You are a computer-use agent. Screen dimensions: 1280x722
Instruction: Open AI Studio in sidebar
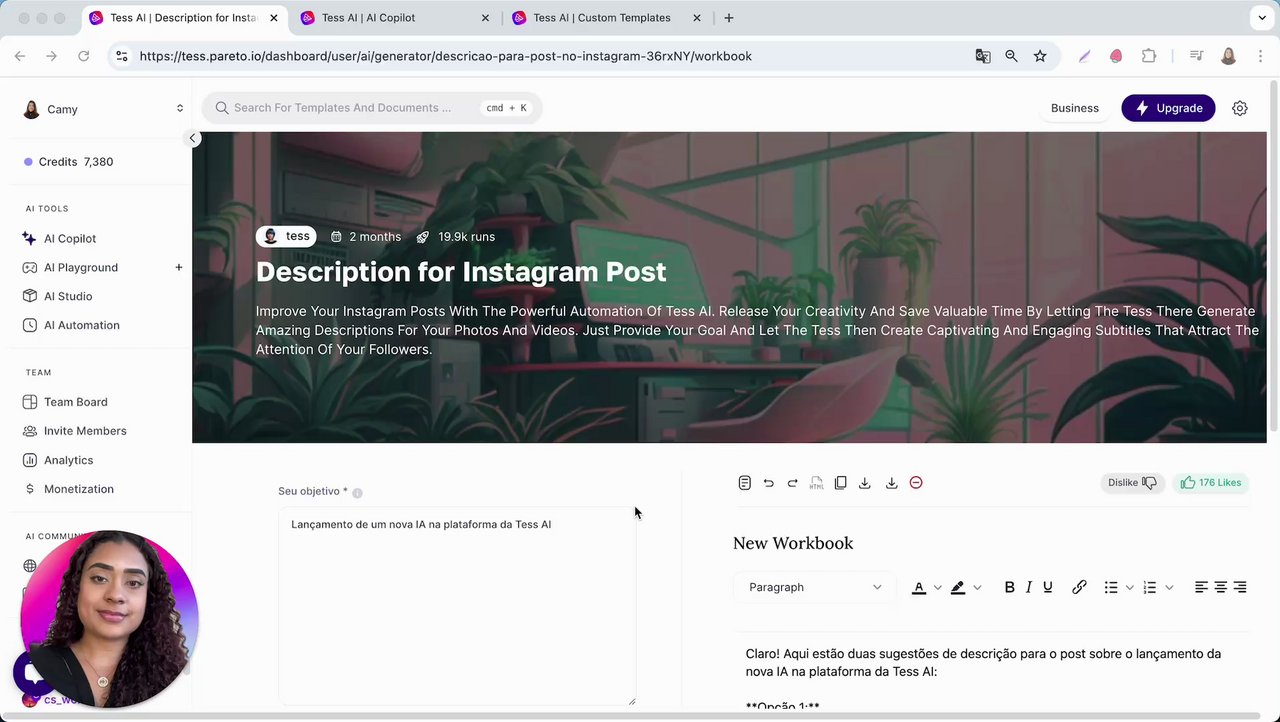pyautogui.click(x=68, y=296)
